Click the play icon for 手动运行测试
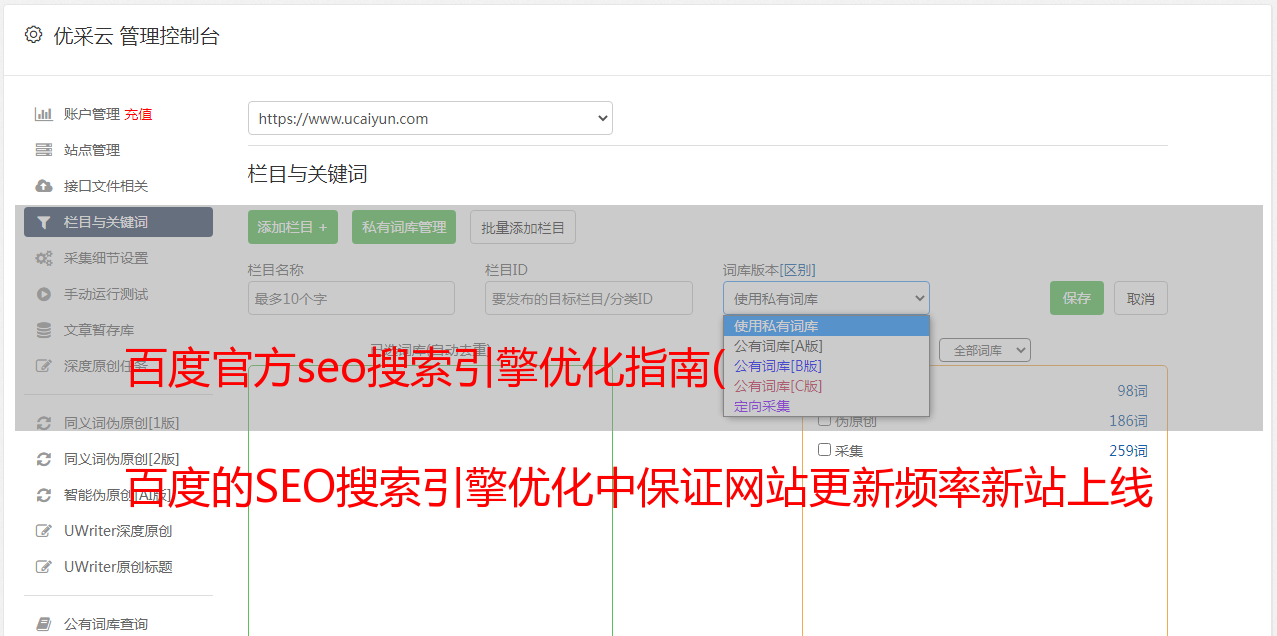The image size is (1277, 636). click(x=43, y=294)
